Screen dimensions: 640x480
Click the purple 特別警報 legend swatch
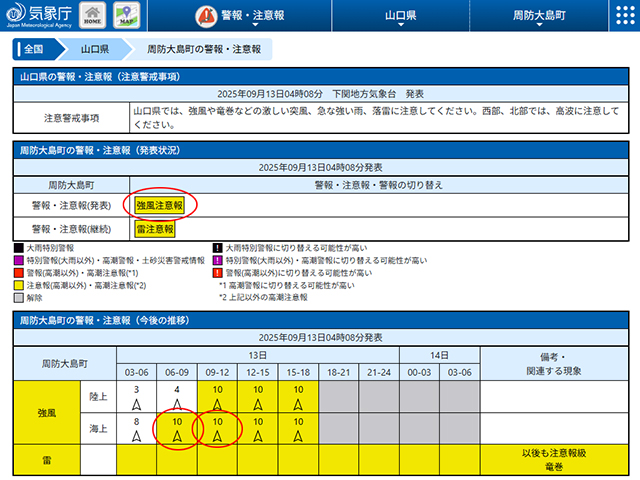(x=19, y=260)
